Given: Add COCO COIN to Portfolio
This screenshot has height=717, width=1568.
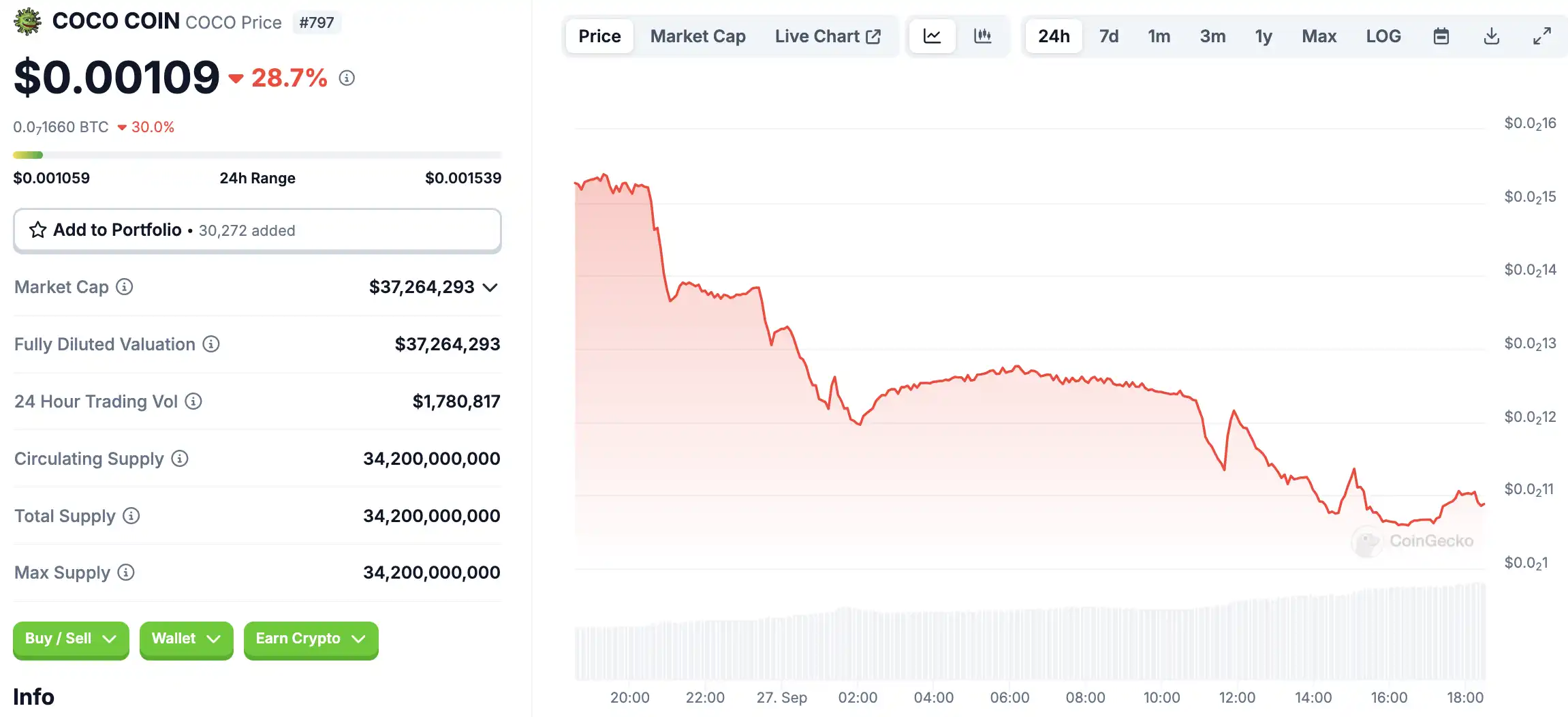Looking at the screenshot, I should 257,230.
